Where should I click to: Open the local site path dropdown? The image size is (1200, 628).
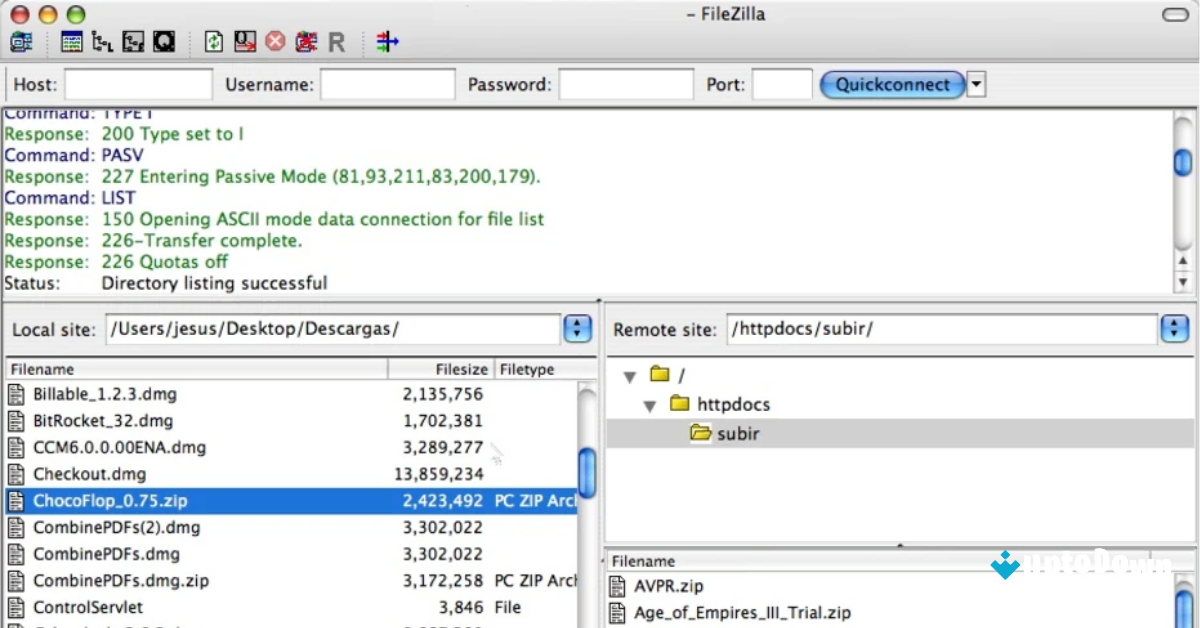tap(578, 328)
